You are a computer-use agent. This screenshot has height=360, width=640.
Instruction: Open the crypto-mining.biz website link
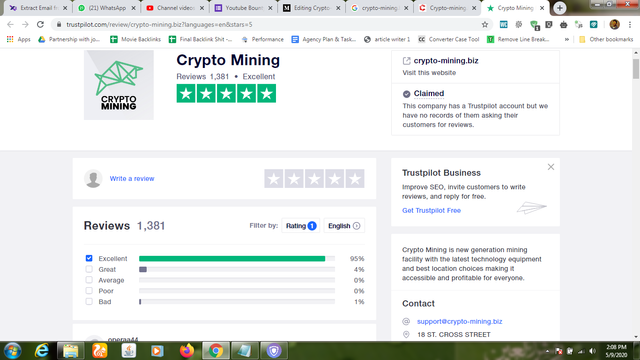coord(446,61)
